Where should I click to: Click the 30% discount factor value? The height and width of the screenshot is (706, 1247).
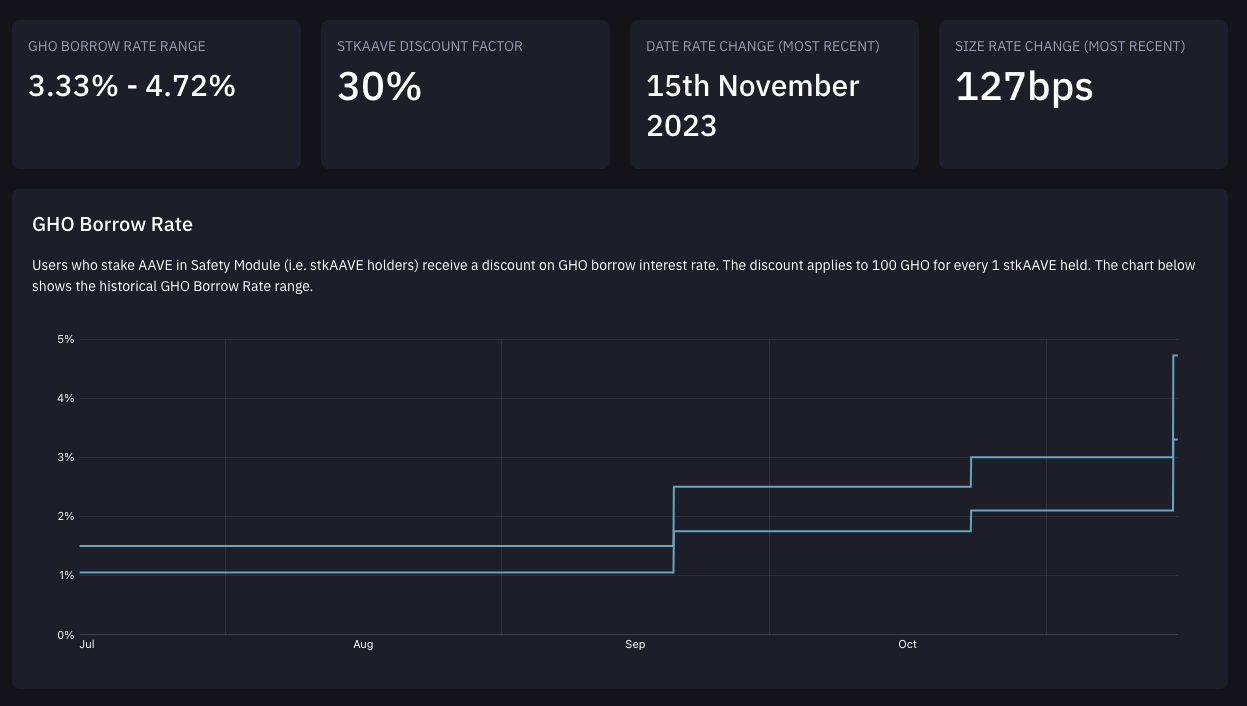coord(380,88)
